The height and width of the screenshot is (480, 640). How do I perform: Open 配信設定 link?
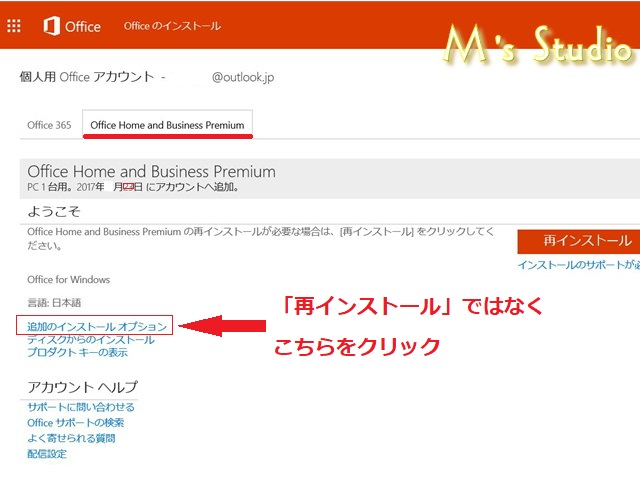(47, 453)
